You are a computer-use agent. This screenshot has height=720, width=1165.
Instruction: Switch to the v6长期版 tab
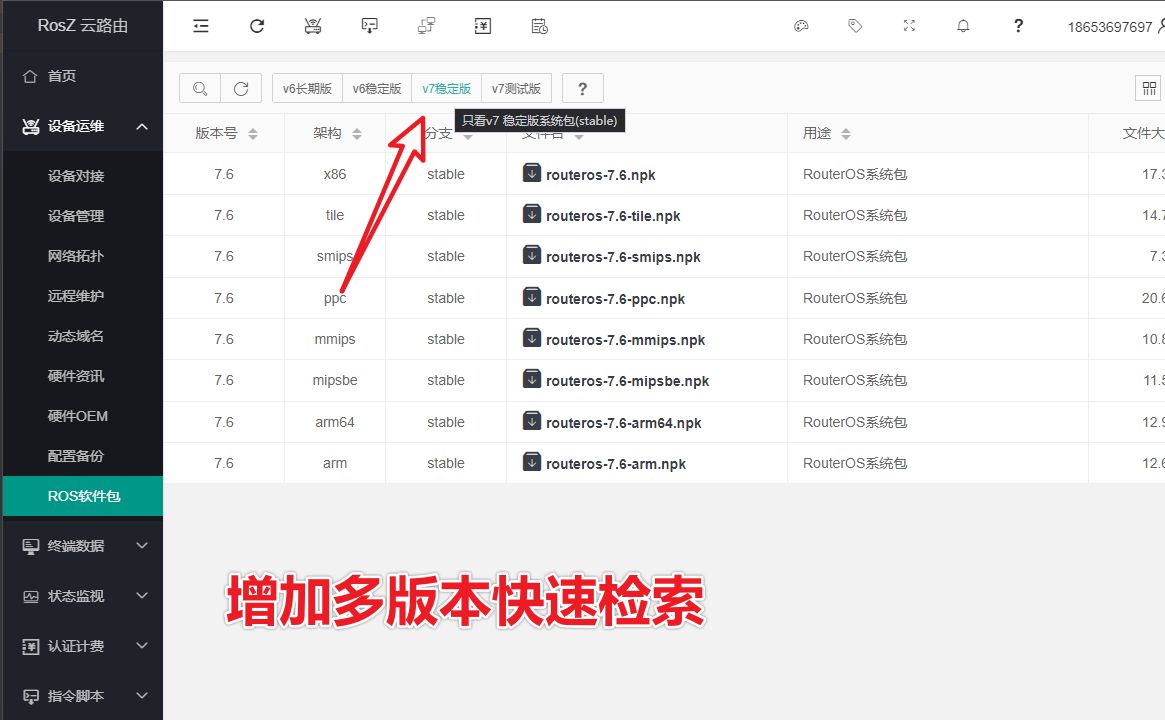point(307,88)
